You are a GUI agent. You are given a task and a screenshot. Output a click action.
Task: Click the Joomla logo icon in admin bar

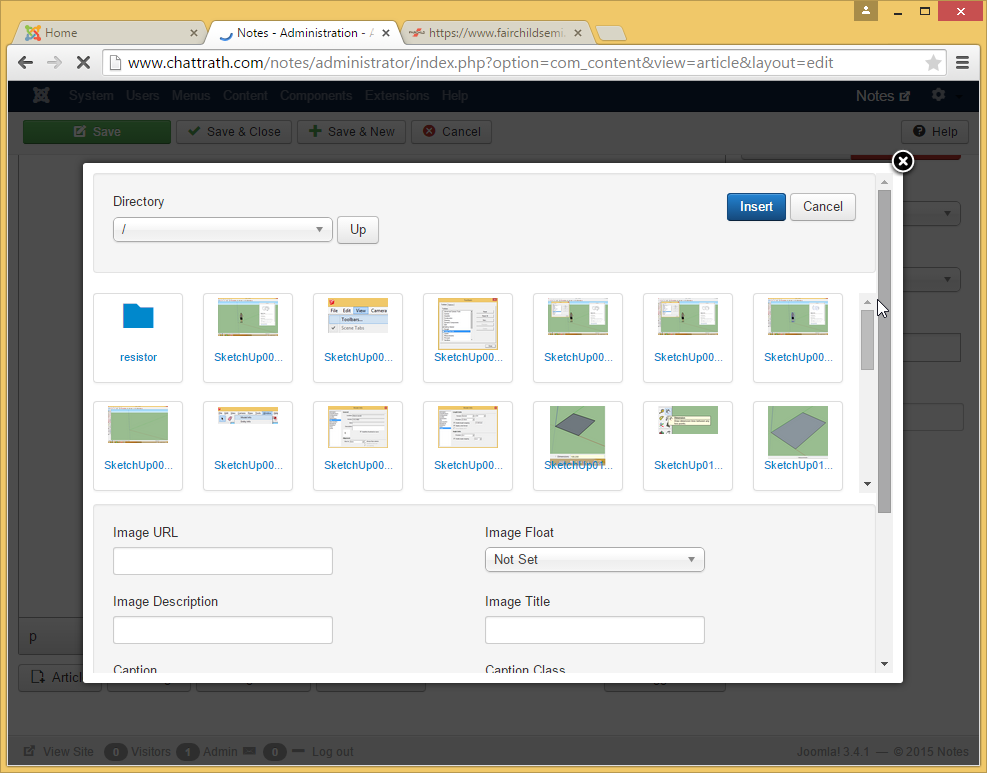tap(41, 96)
